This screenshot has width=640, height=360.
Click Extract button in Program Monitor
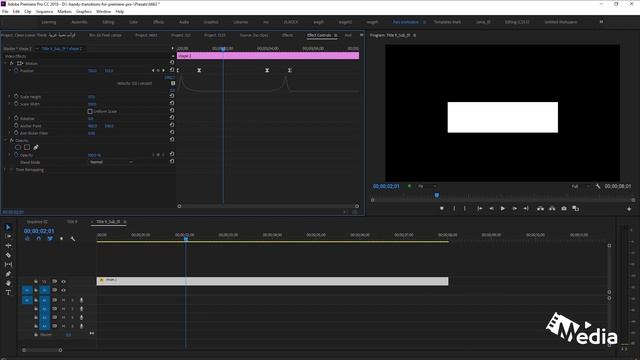pos(552,209)
